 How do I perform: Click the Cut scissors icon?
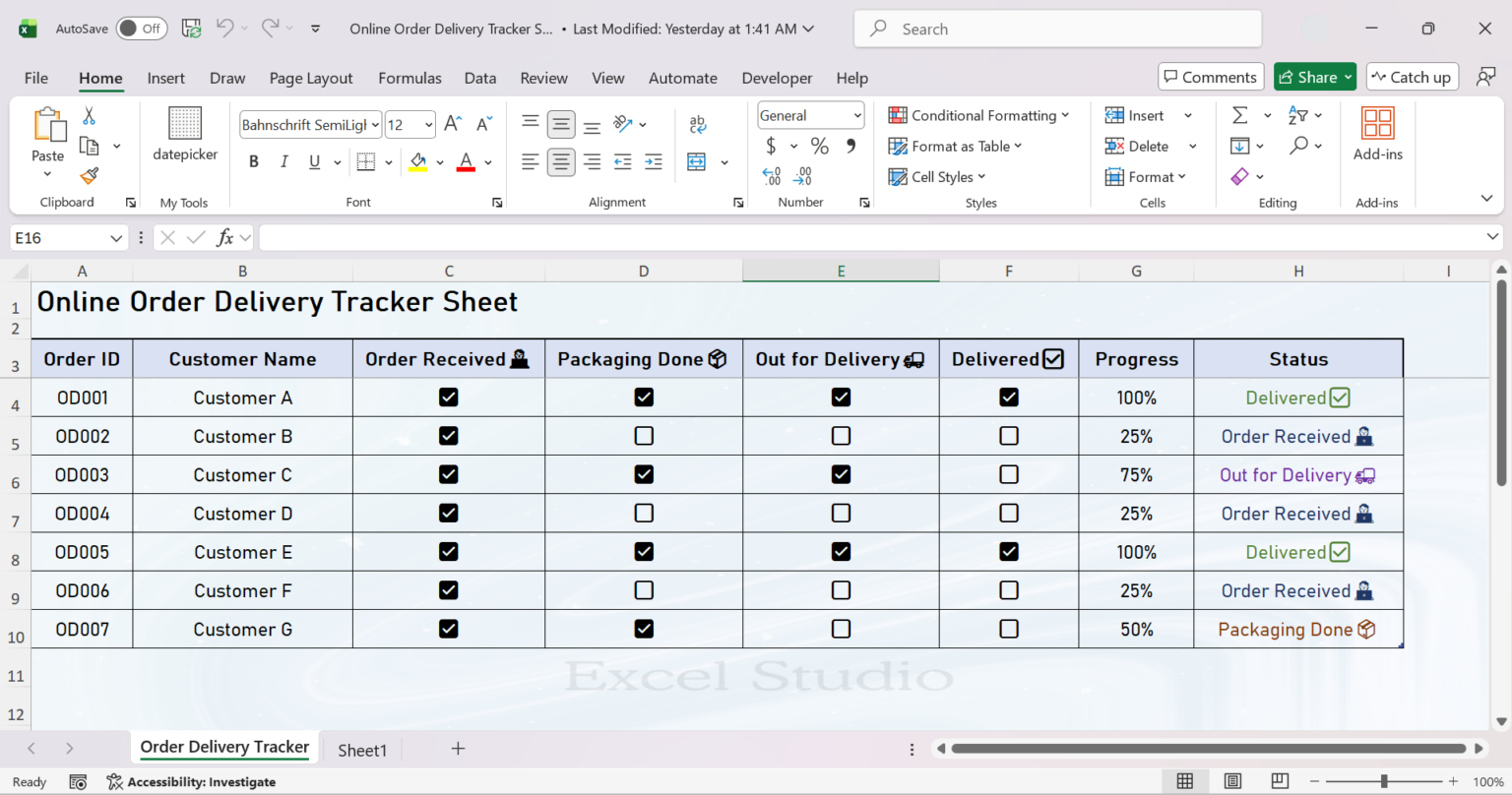coord(89,116)
